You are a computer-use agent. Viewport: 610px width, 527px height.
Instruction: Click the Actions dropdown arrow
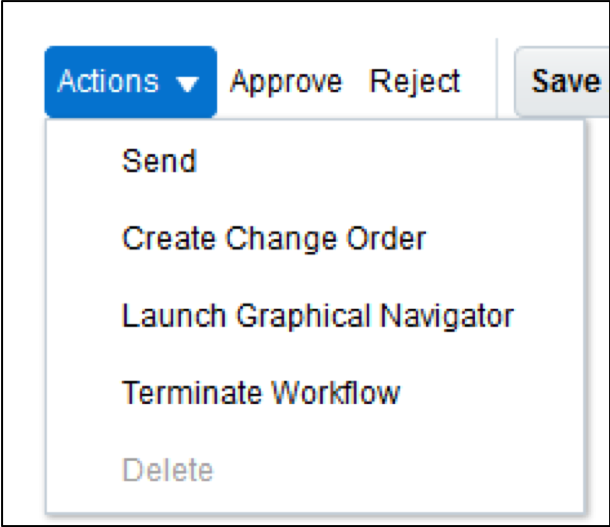(x=187, y=84)
